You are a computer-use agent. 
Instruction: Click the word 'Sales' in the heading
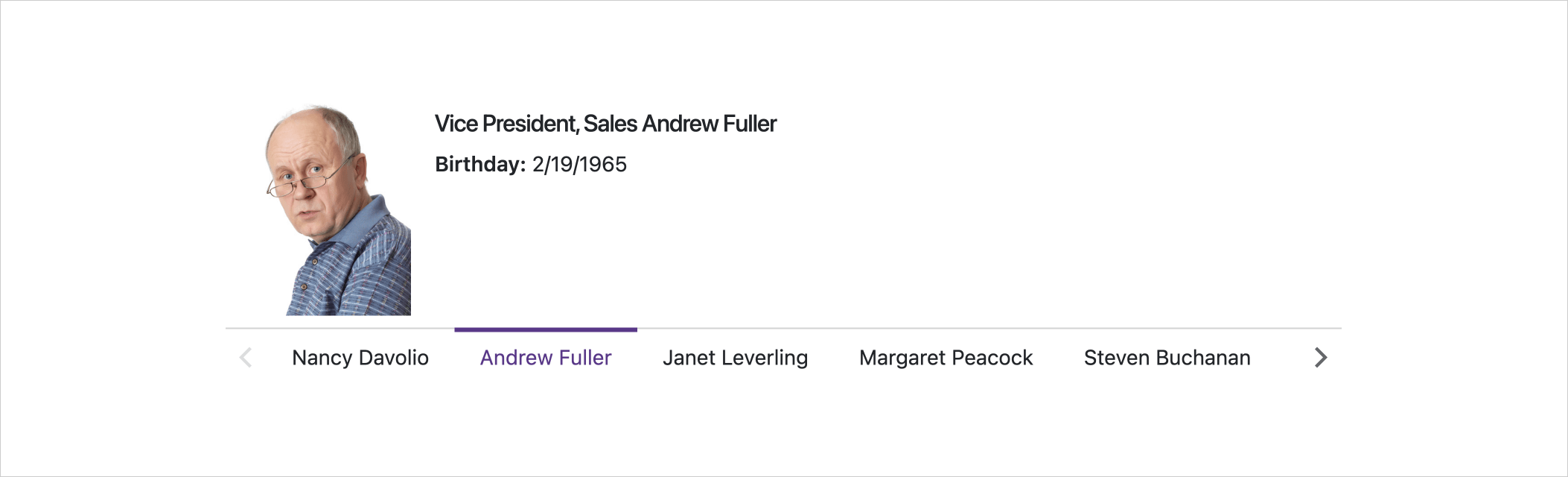point(610,124)
